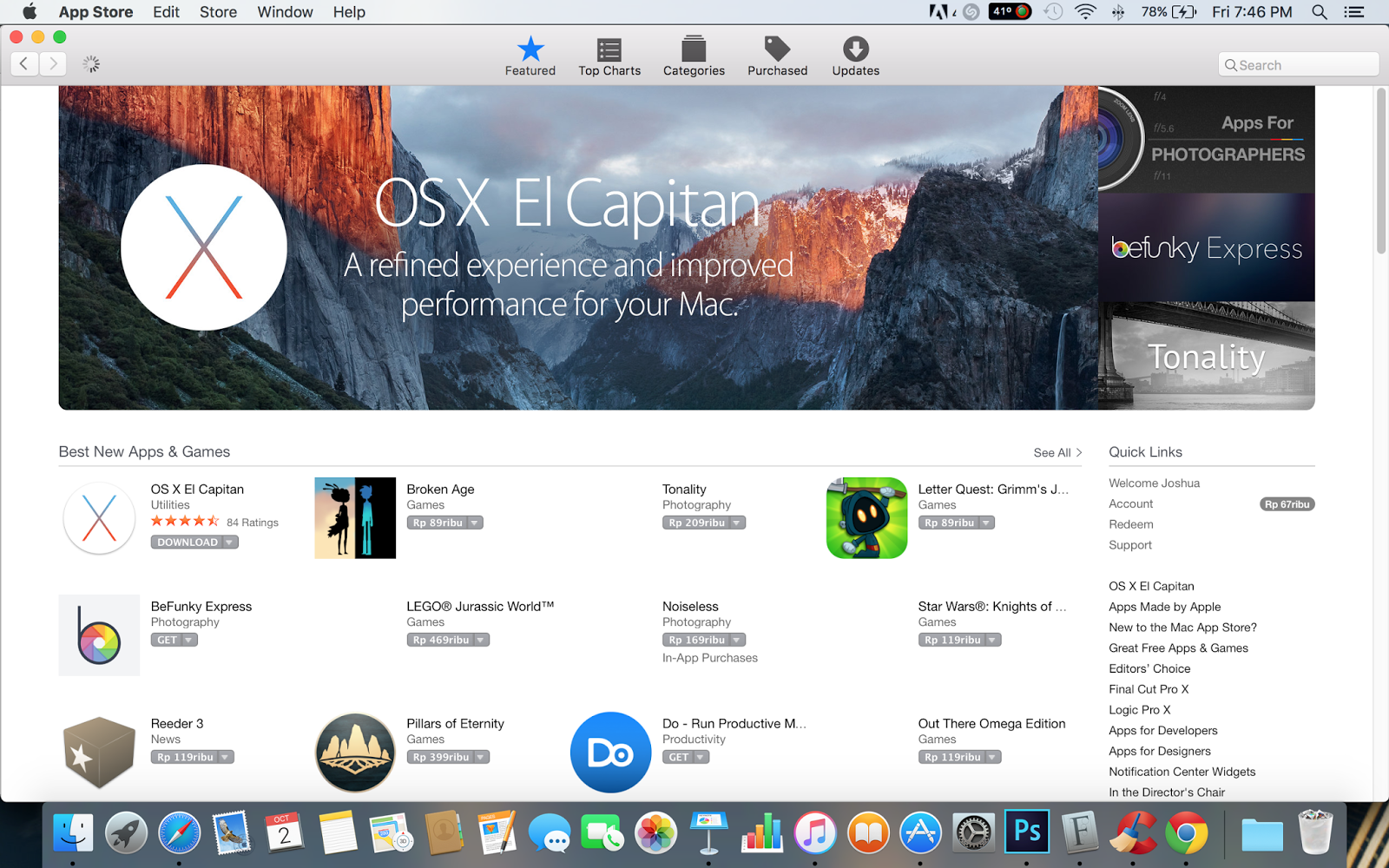1389x868 pixels.
Task: Expand the Out There price dropdown arrow
Action: click(992, 757)
